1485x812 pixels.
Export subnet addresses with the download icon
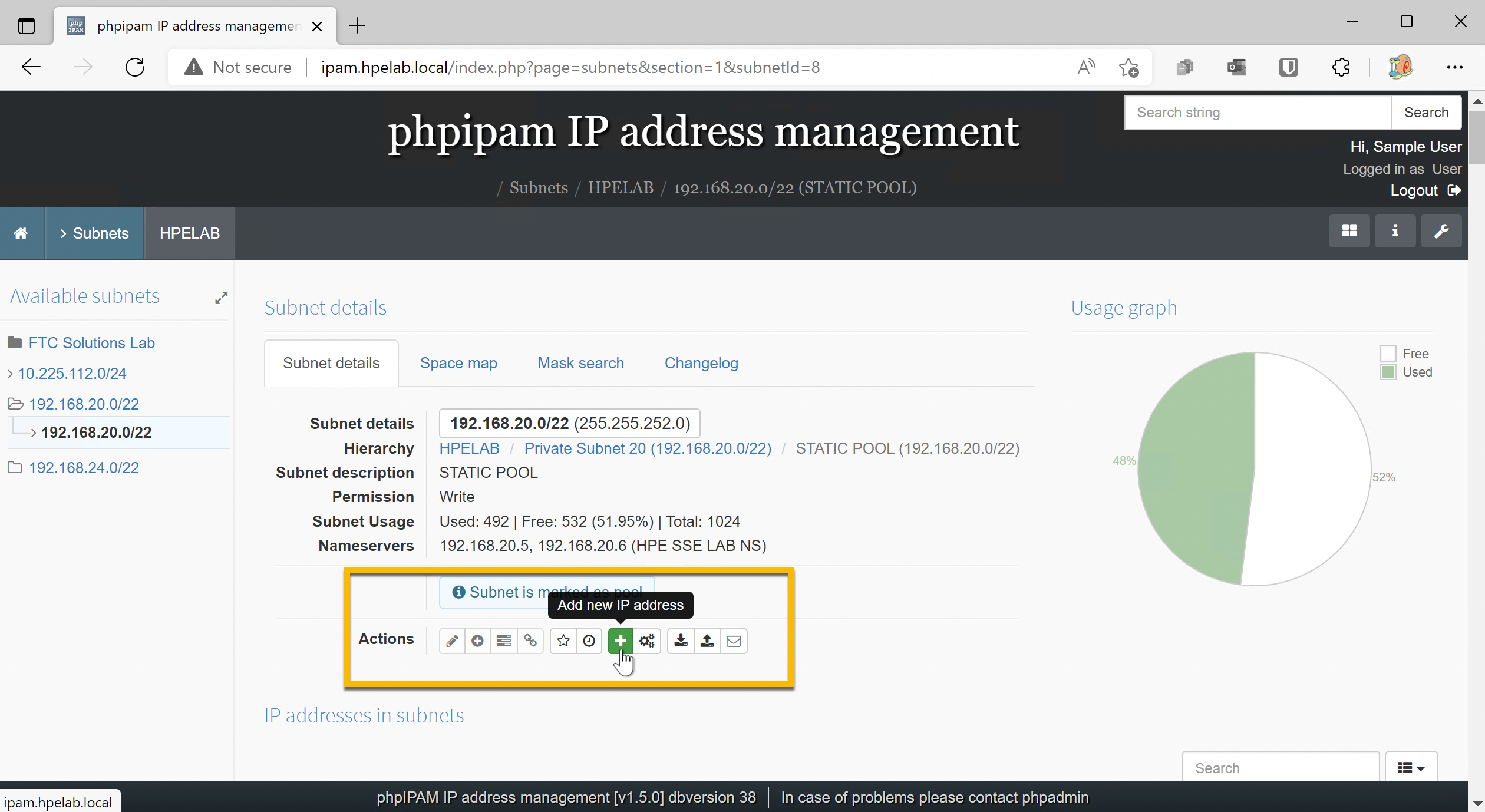(x=681, y=641)
